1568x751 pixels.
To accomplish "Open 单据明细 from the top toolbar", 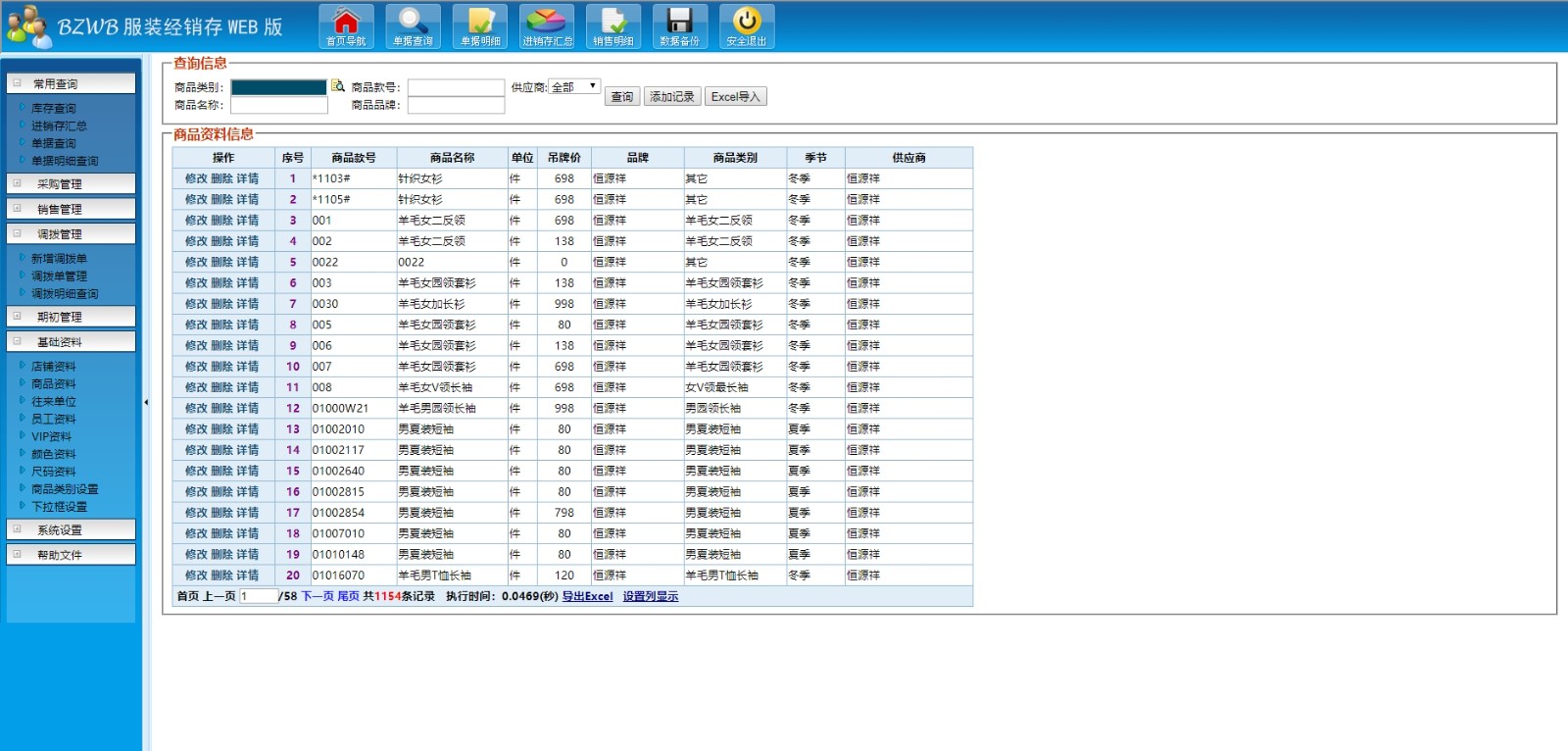I will (x=480, y=25).
